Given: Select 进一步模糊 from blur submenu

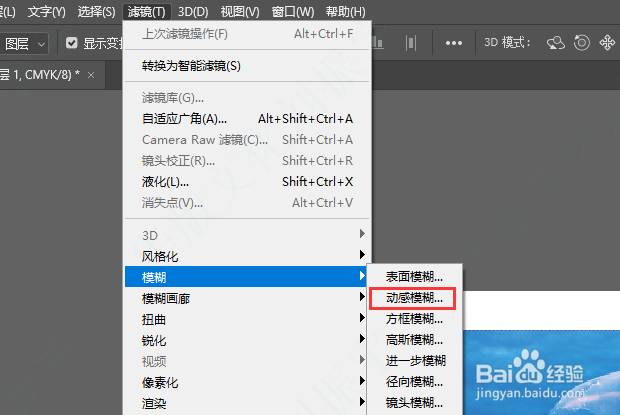Looking at the screenshot, I should click(414, 360).
